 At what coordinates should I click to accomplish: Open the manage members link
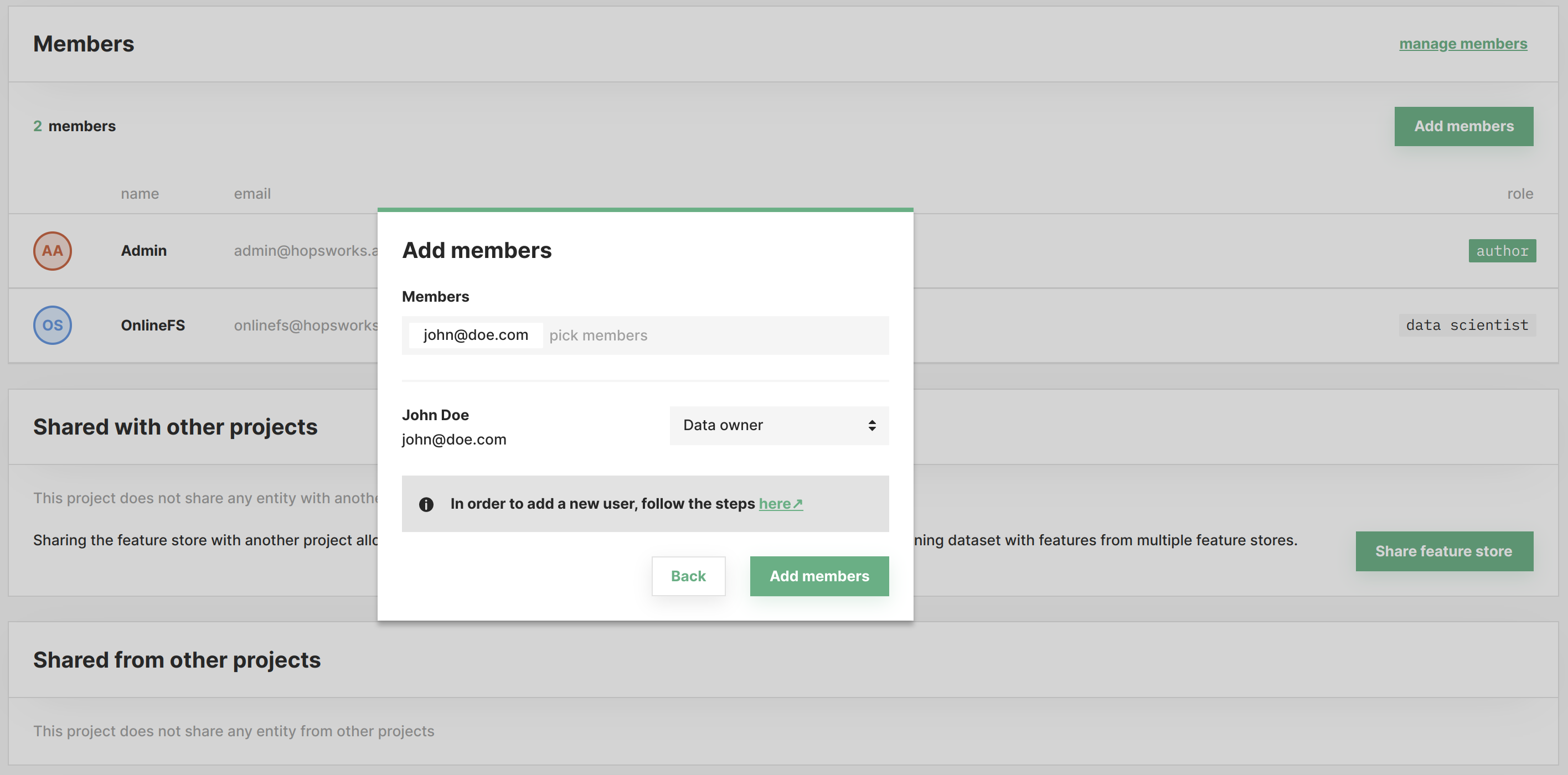(1463, 44)
